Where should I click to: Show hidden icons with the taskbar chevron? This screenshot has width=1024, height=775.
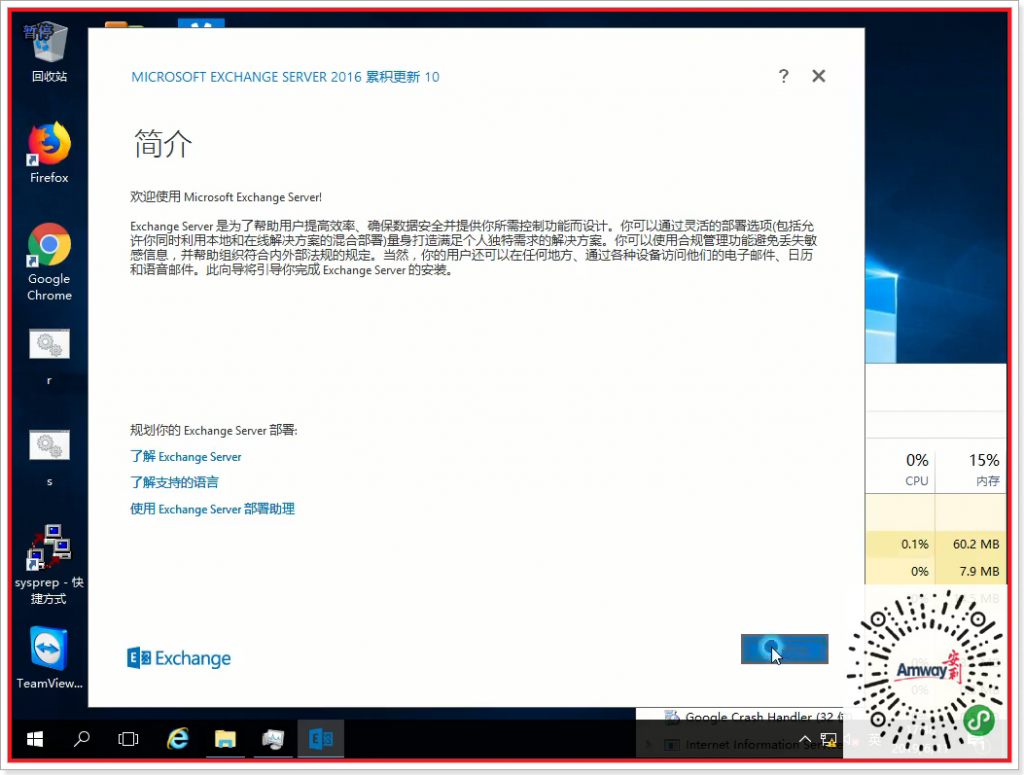pos(805,738)
